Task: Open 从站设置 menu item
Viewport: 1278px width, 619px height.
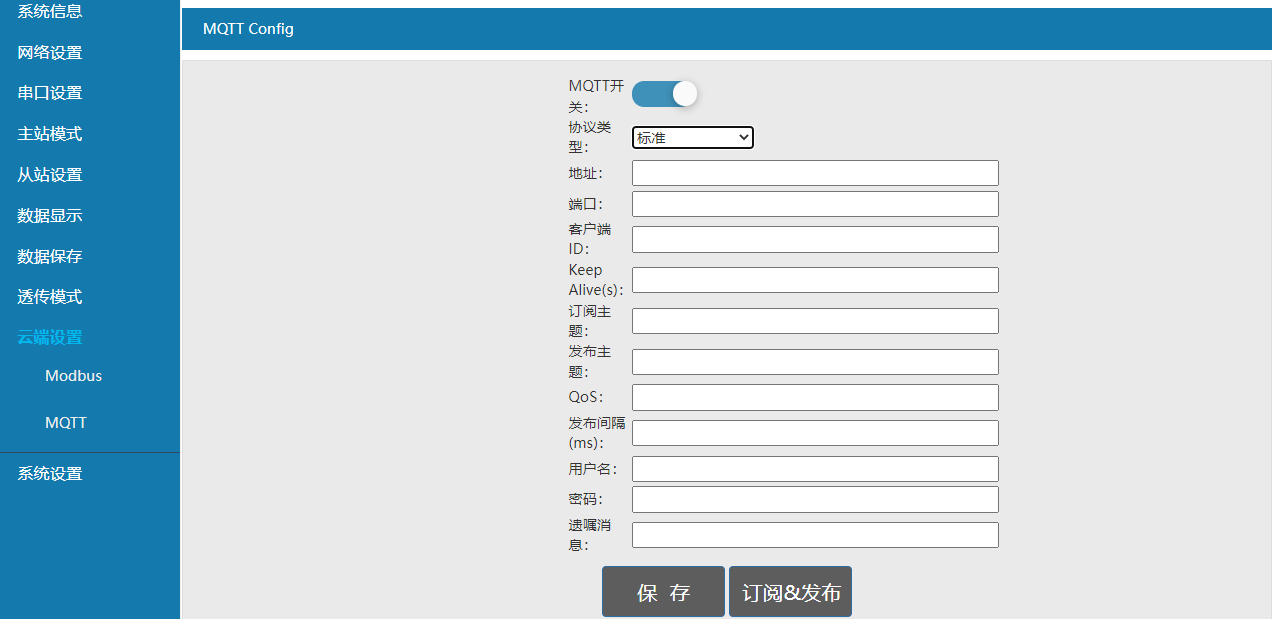Action: [x=50, y=175]
